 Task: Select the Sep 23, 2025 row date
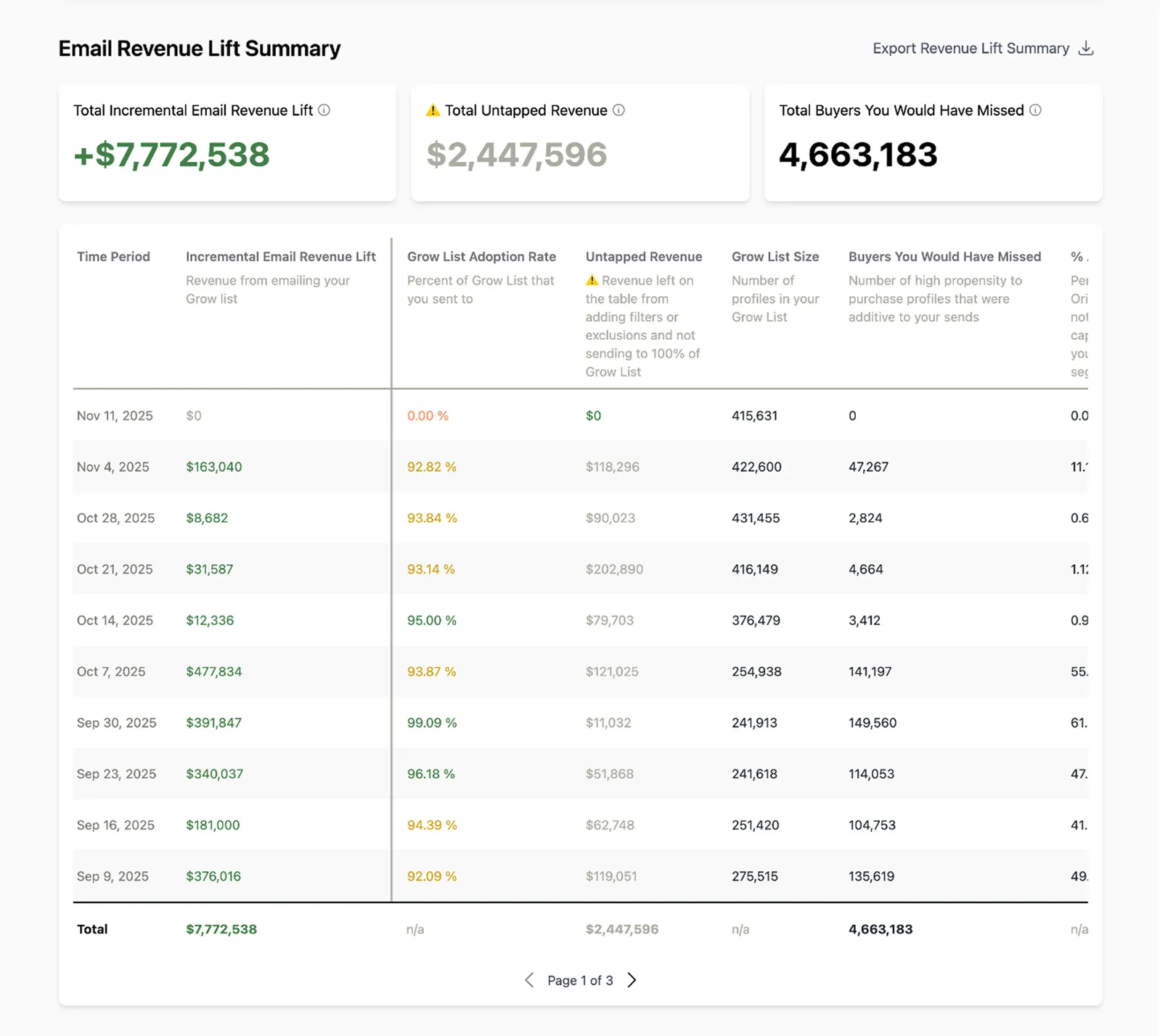coord(116,774)
